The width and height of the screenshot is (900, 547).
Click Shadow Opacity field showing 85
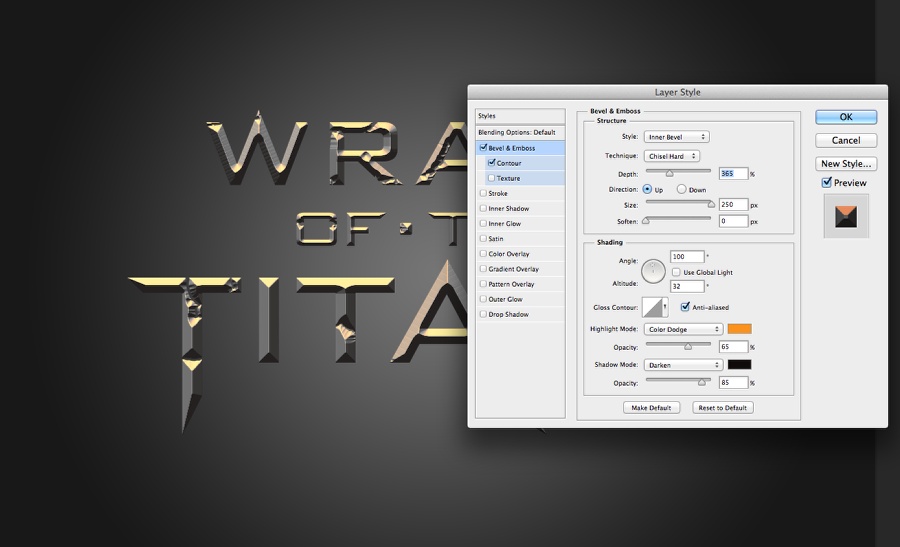[x=734, y=382]
